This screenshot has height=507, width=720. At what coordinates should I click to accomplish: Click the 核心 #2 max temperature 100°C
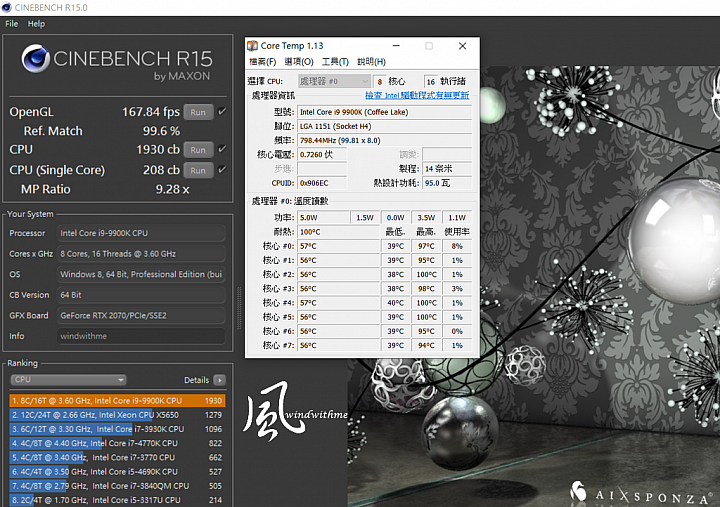coord(426,275)
